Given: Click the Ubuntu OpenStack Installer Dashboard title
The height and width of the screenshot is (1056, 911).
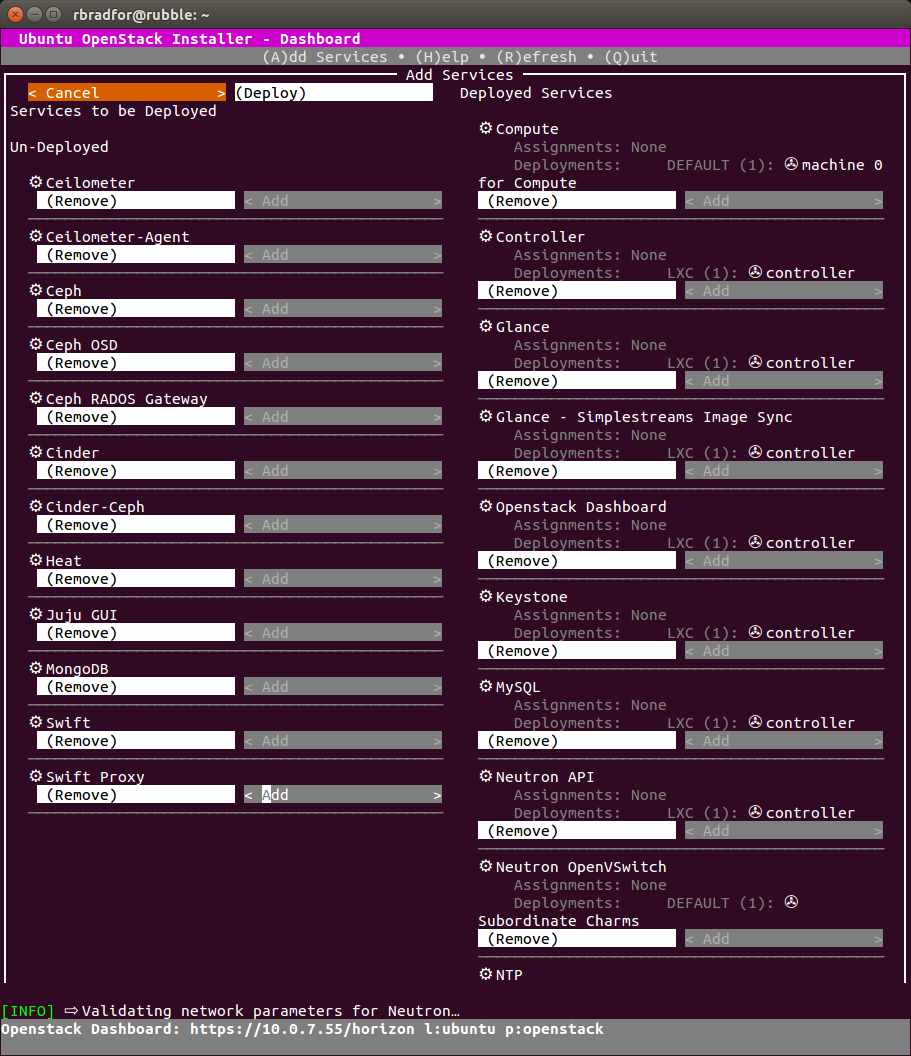Looking at the screenshot, I should tap(189, 38).
